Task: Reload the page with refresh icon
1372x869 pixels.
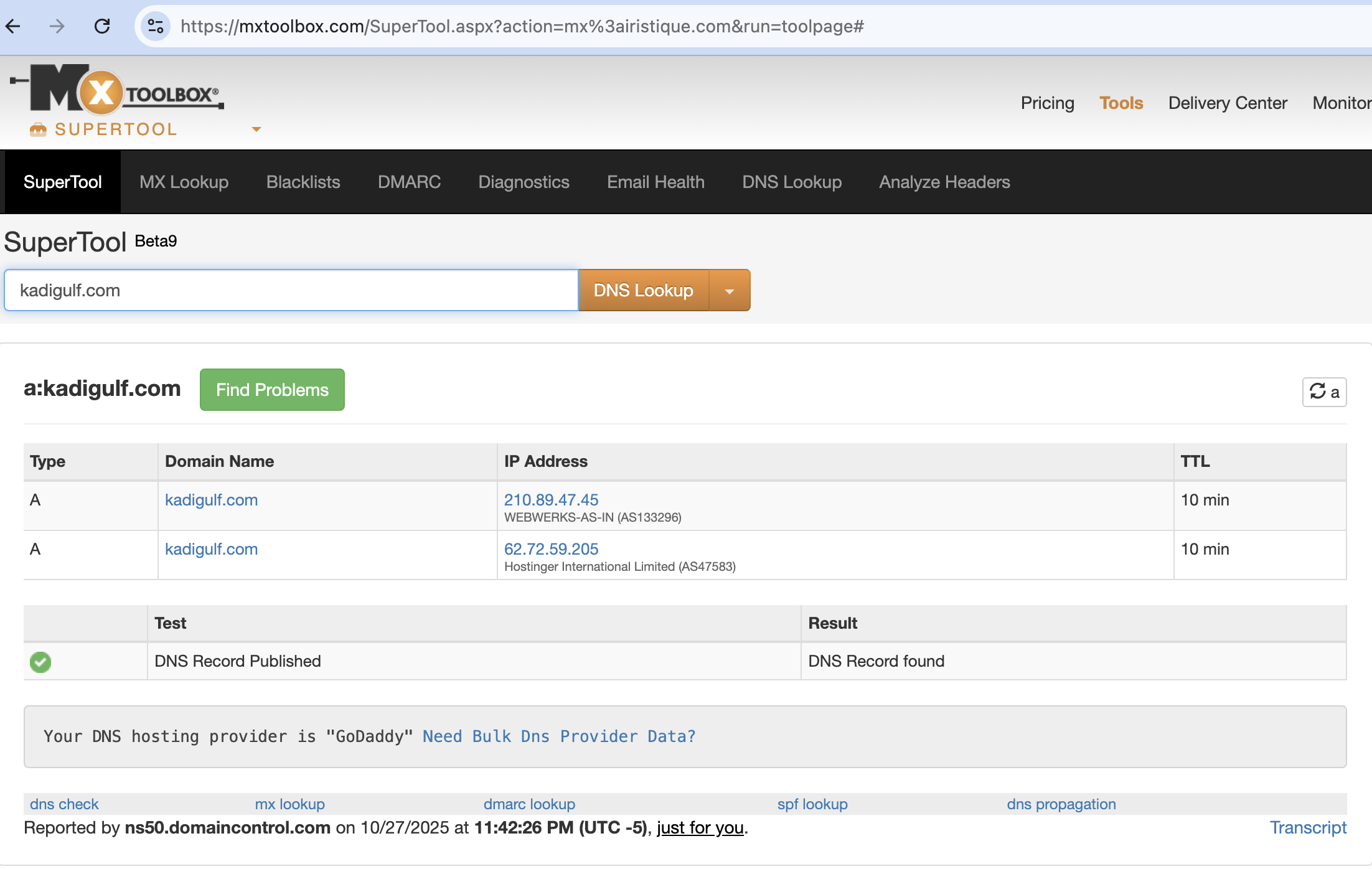Action: click(x=102, y=26)
